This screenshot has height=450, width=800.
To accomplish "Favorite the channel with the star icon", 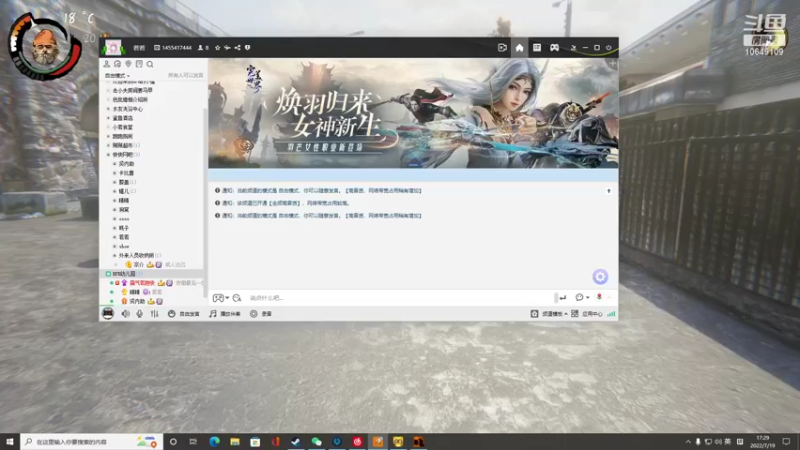I will [x=217, y=47].
